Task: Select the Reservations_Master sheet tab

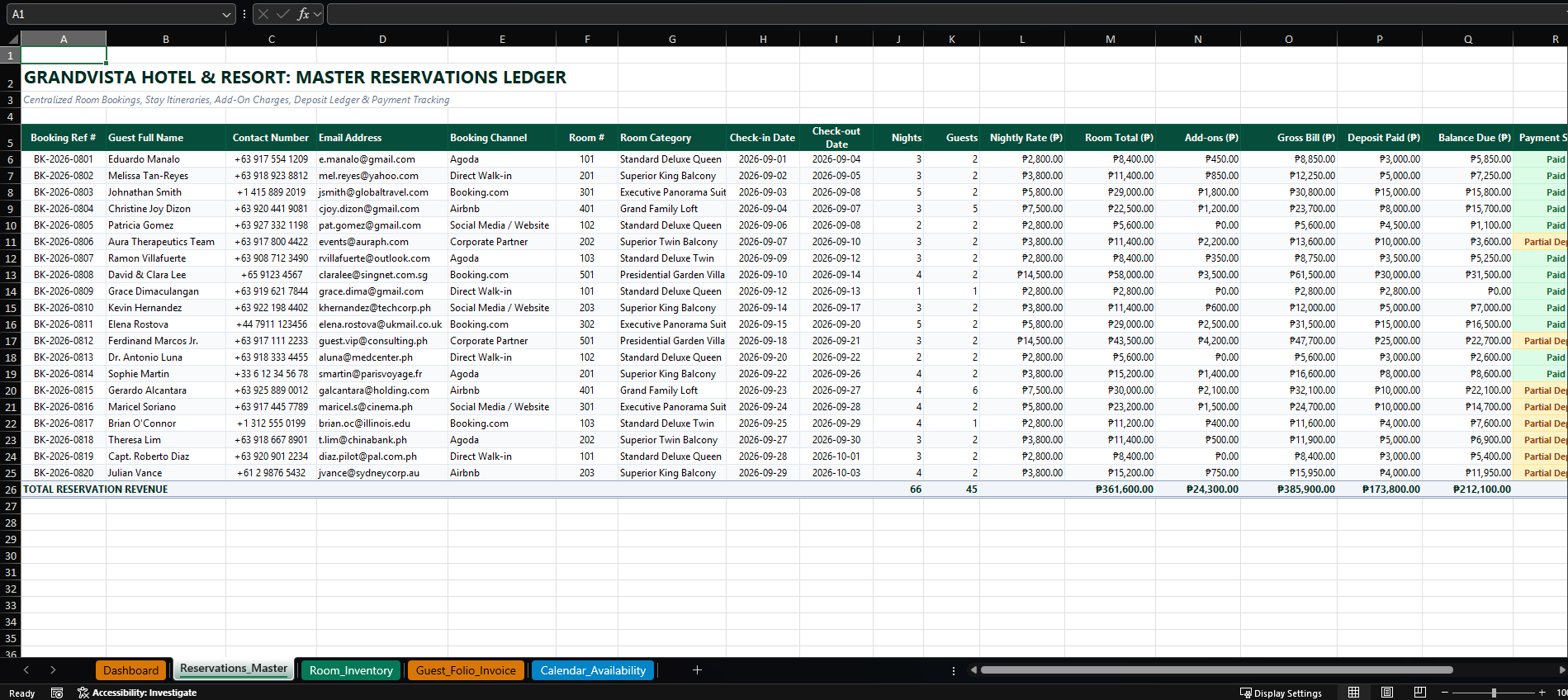Action: tap(234, 669)
